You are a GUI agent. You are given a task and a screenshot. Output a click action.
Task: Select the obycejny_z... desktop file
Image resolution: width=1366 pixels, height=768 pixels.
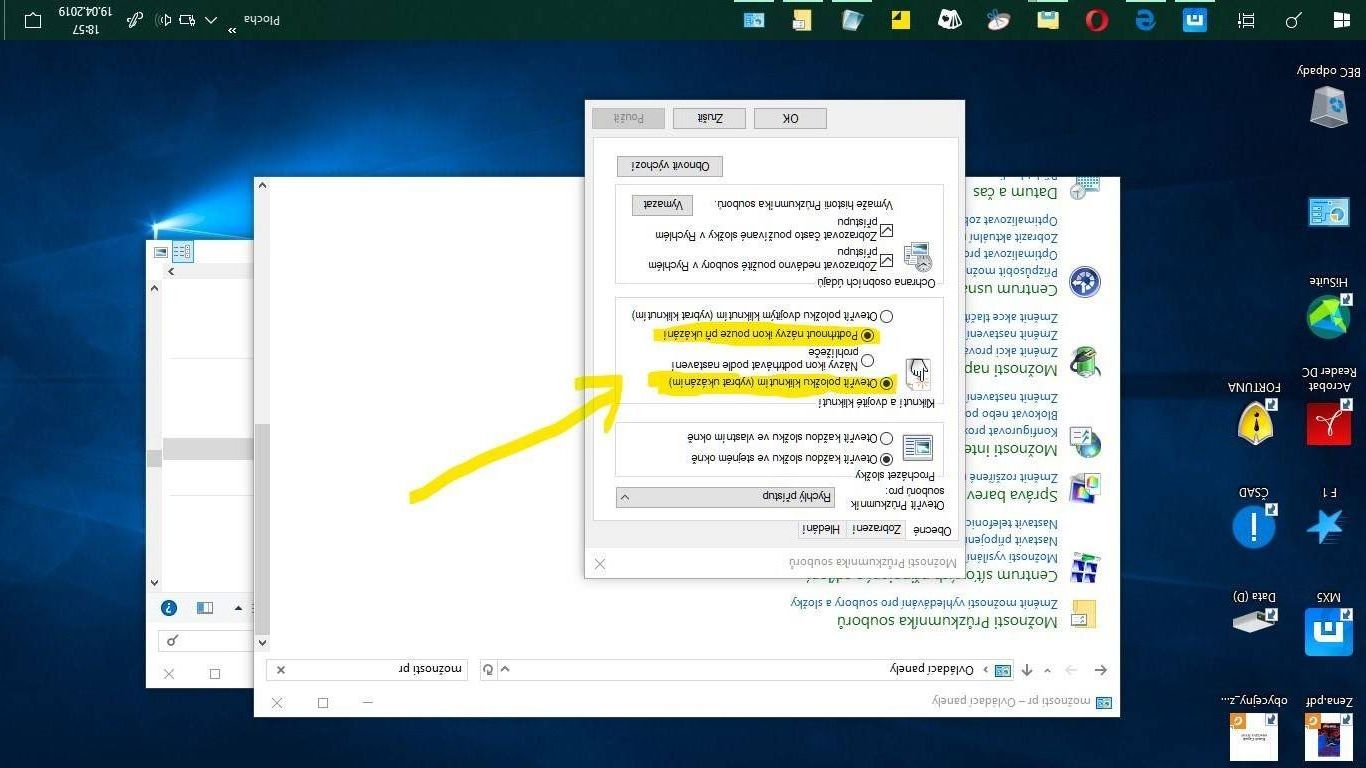point(1254,729)
